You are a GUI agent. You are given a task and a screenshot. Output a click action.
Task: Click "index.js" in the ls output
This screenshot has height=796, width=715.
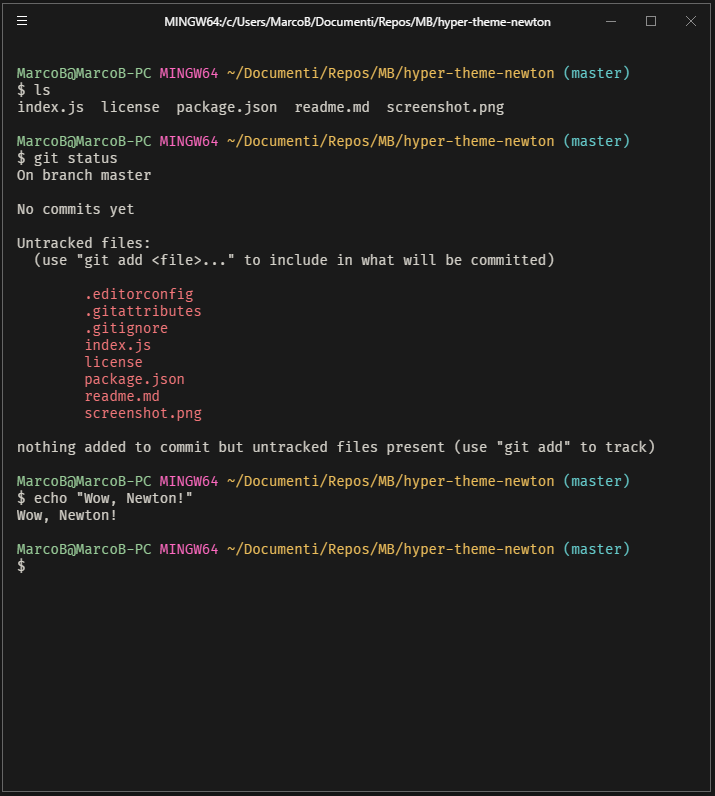click(50, 107)
